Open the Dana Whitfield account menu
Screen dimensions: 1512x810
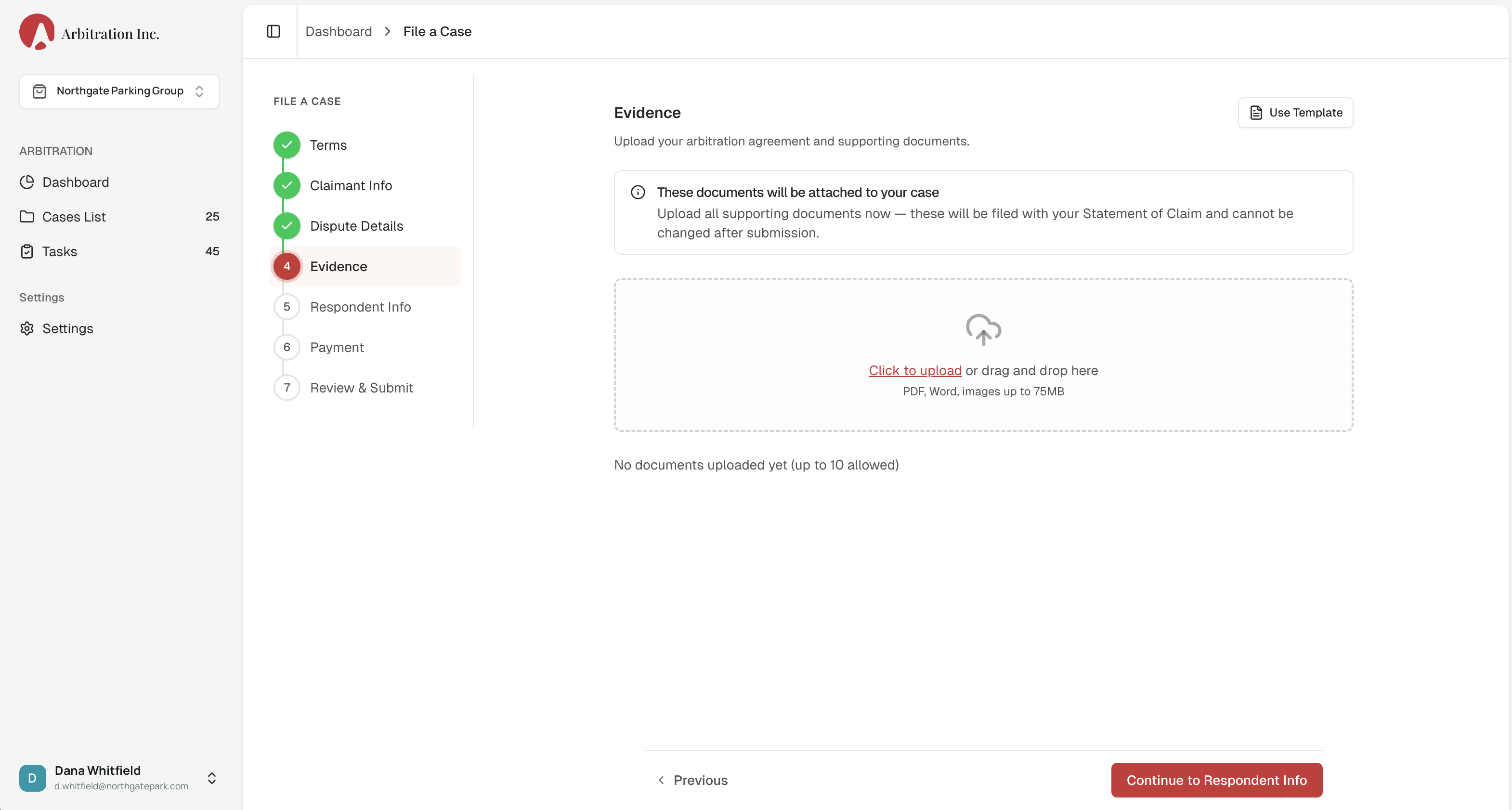pos(119,778)
